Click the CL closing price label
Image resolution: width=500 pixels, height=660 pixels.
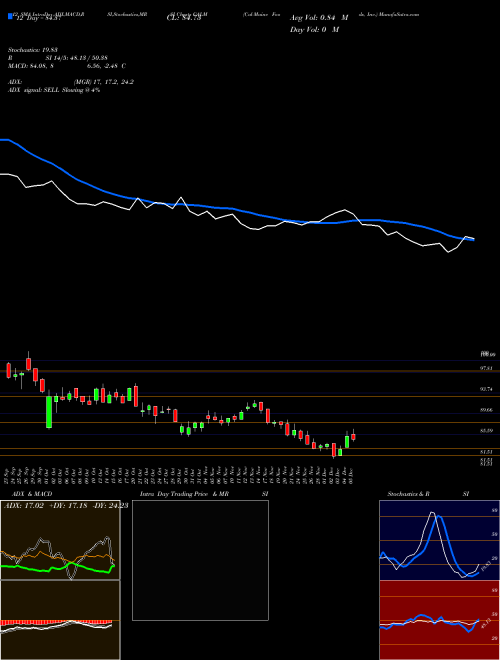click(184, 18)
